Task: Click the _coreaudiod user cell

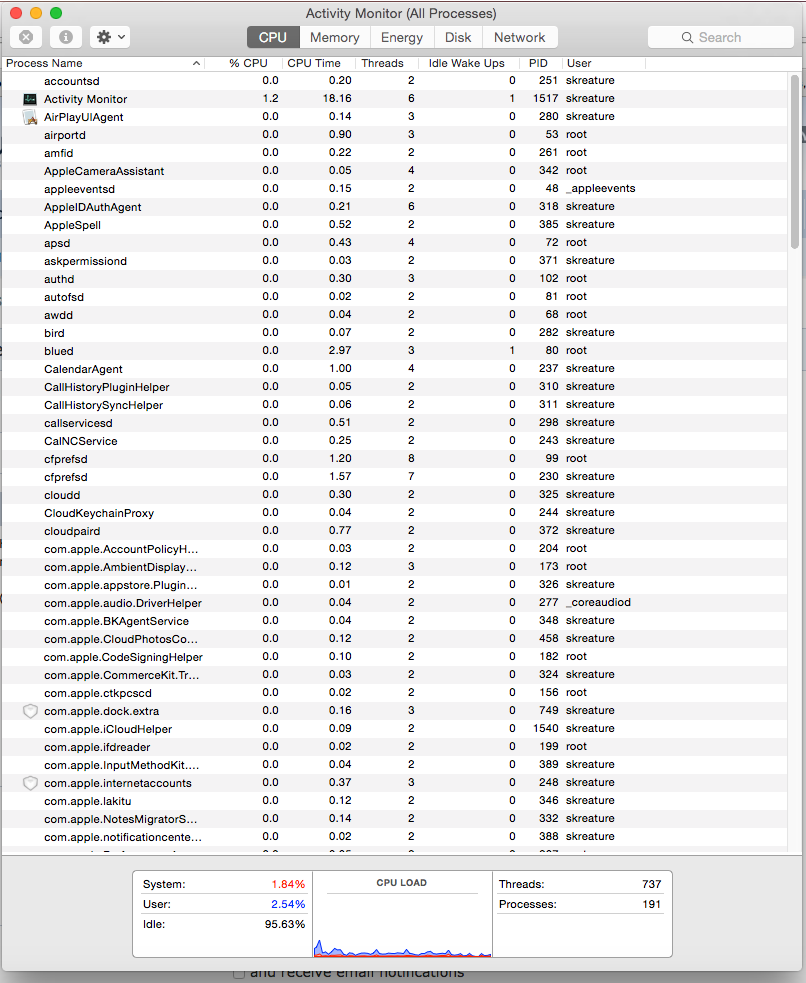Action: pos(599,602)
